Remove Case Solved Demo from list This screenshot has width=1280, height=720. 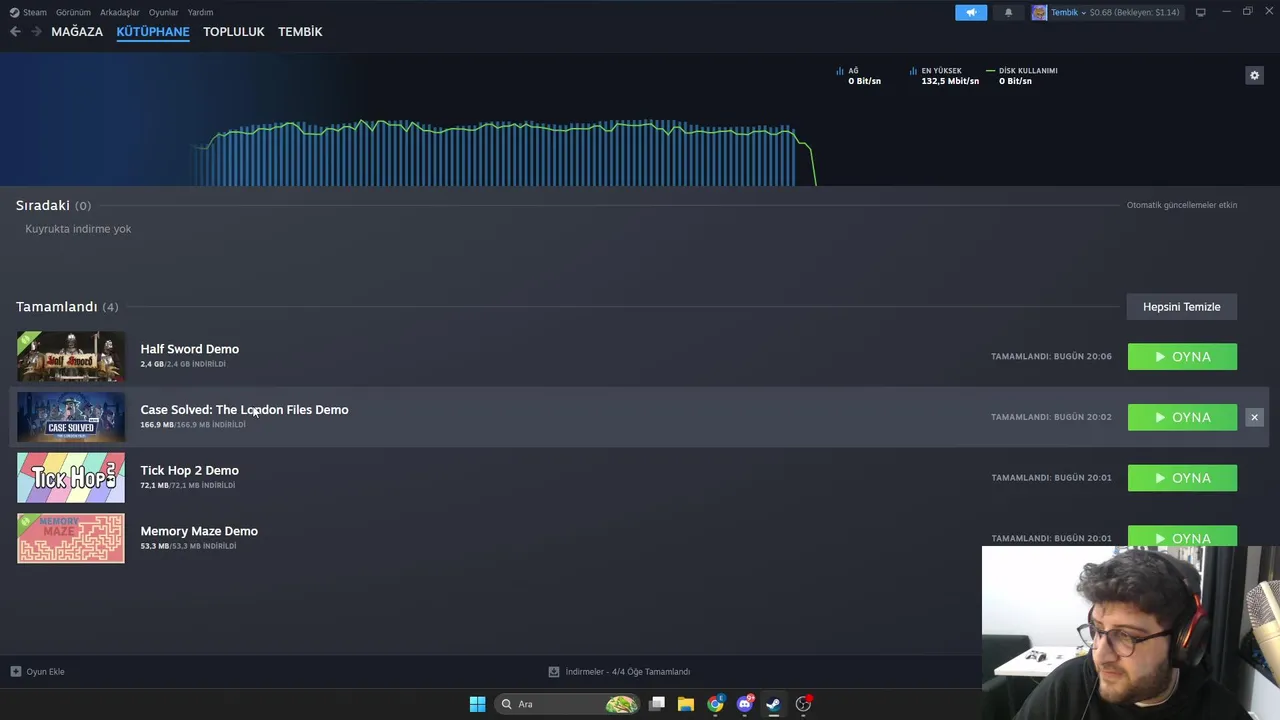(x=1254, y=417)
